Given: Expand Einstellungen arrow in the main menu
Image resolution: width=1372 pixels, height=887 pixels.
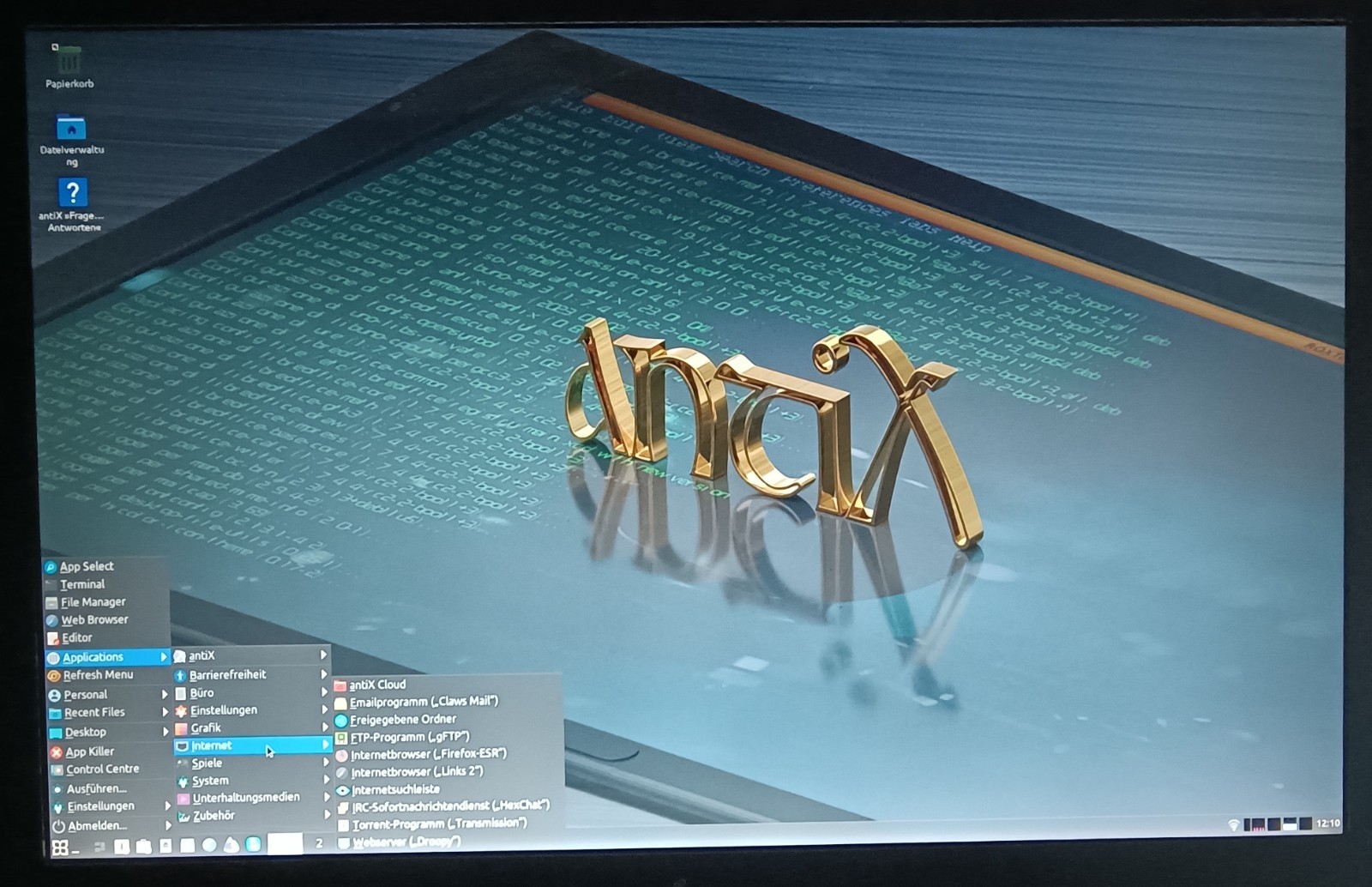Looking at the screenshot, I should click(167, 806).
